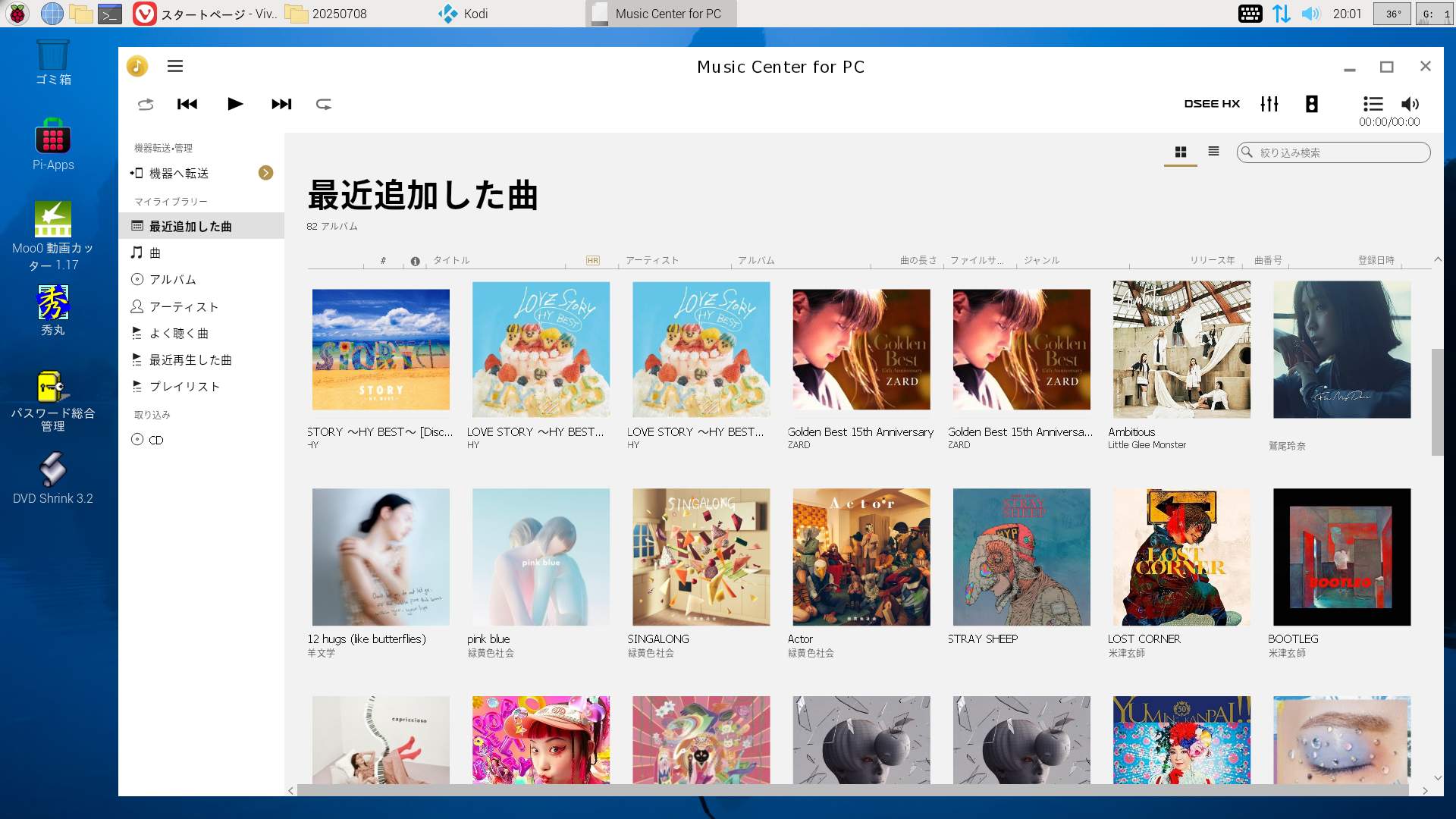
Task: Open the 曲 songs category
Action: (x=202, y=253)
